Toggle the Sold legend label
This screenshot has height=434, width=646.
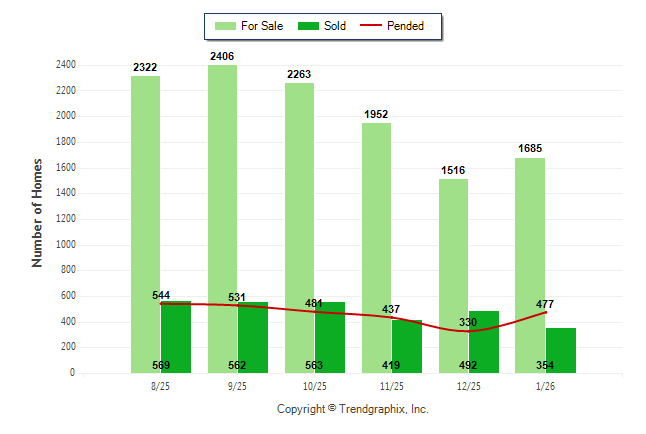pos(335,26)
